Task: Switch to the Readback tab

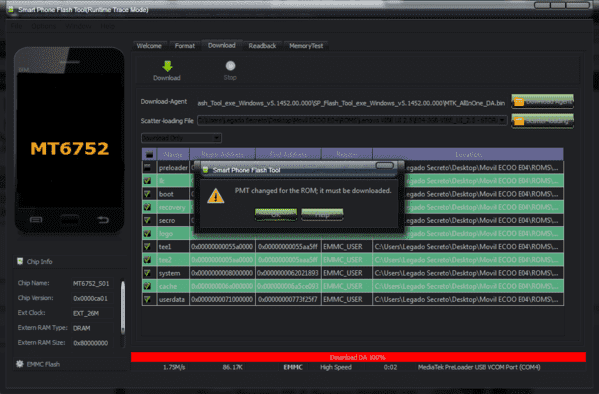Action: (262, 46)
